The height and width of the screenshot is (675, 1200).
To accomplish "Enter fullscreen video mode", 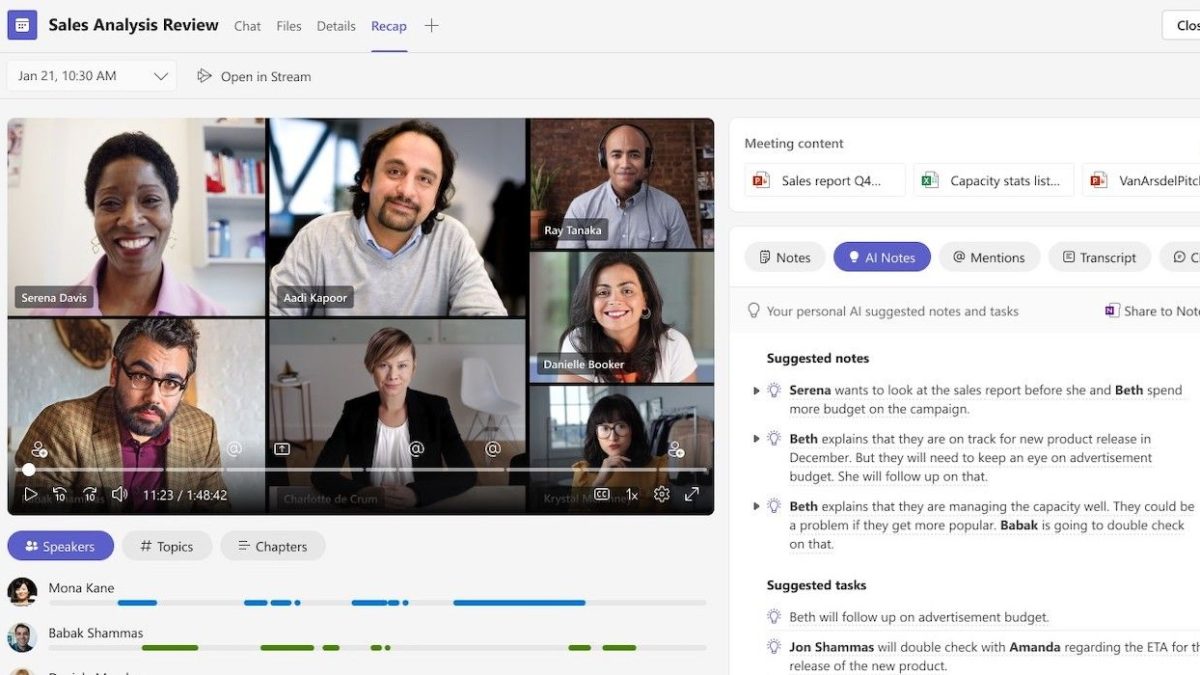I will (692, 494).
